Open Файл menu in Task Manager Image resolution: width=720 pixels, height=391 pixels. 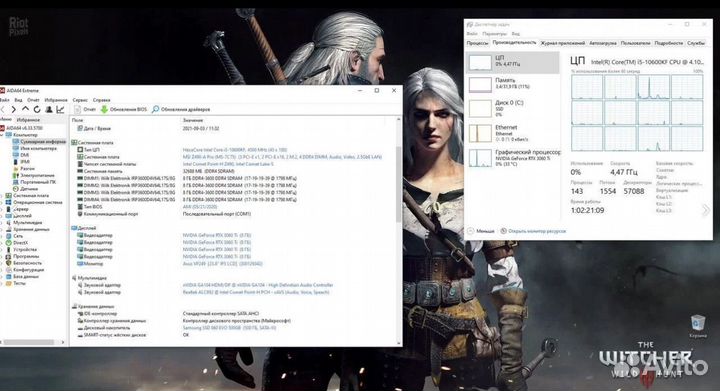tap(472, 34)
